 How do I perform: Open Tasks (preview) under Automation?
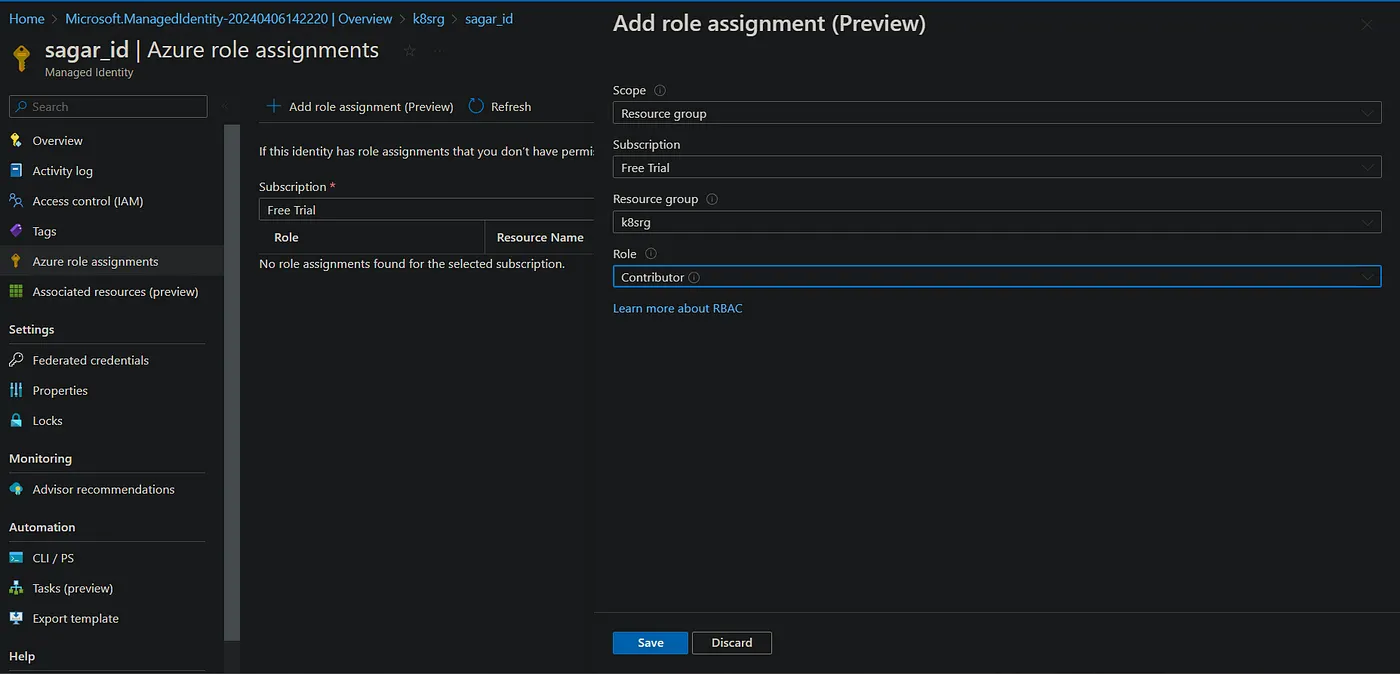(x=73, y=588)
